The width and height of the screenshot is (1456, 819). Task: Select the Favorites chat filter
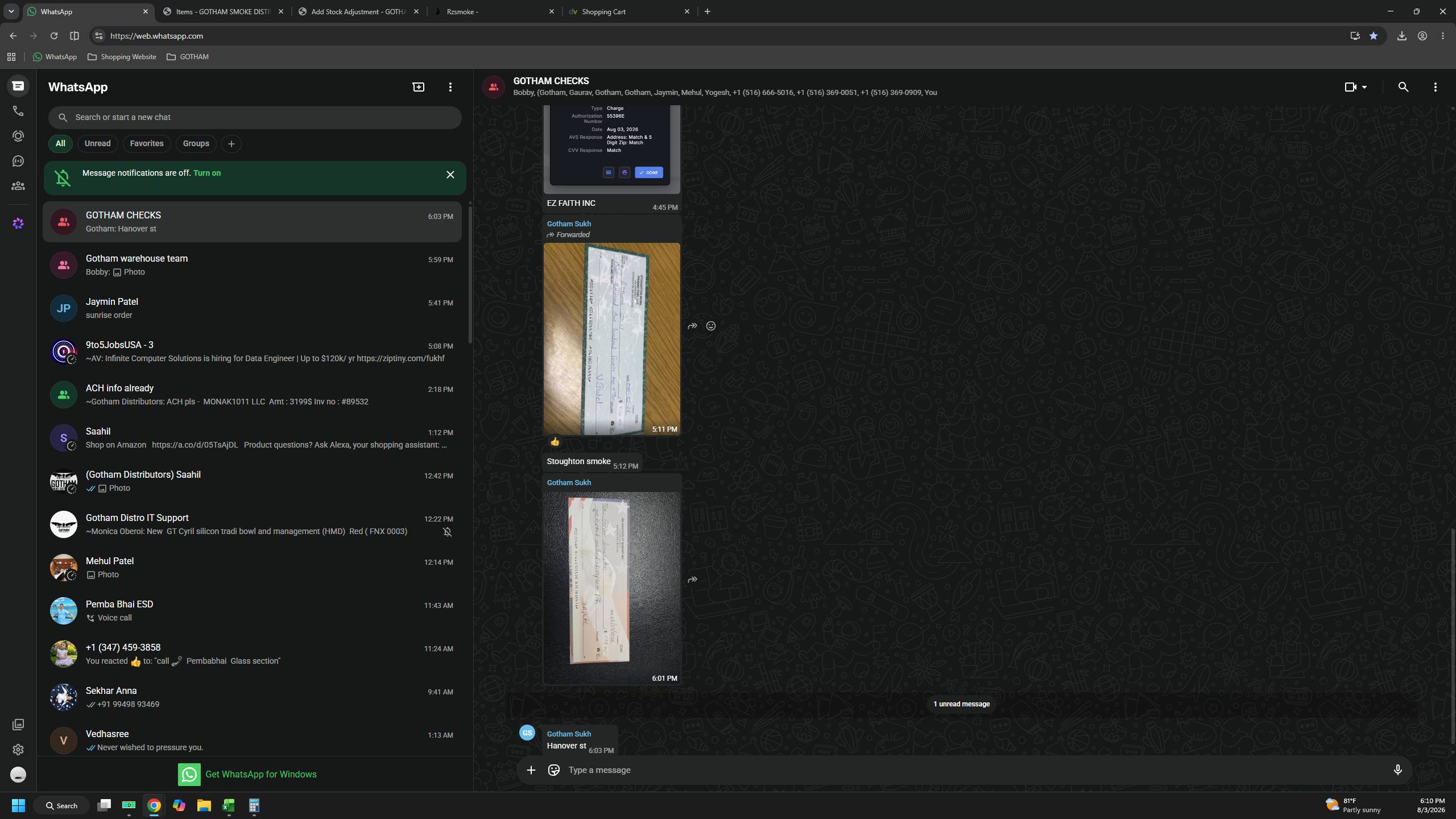click(x=147, y=144)
